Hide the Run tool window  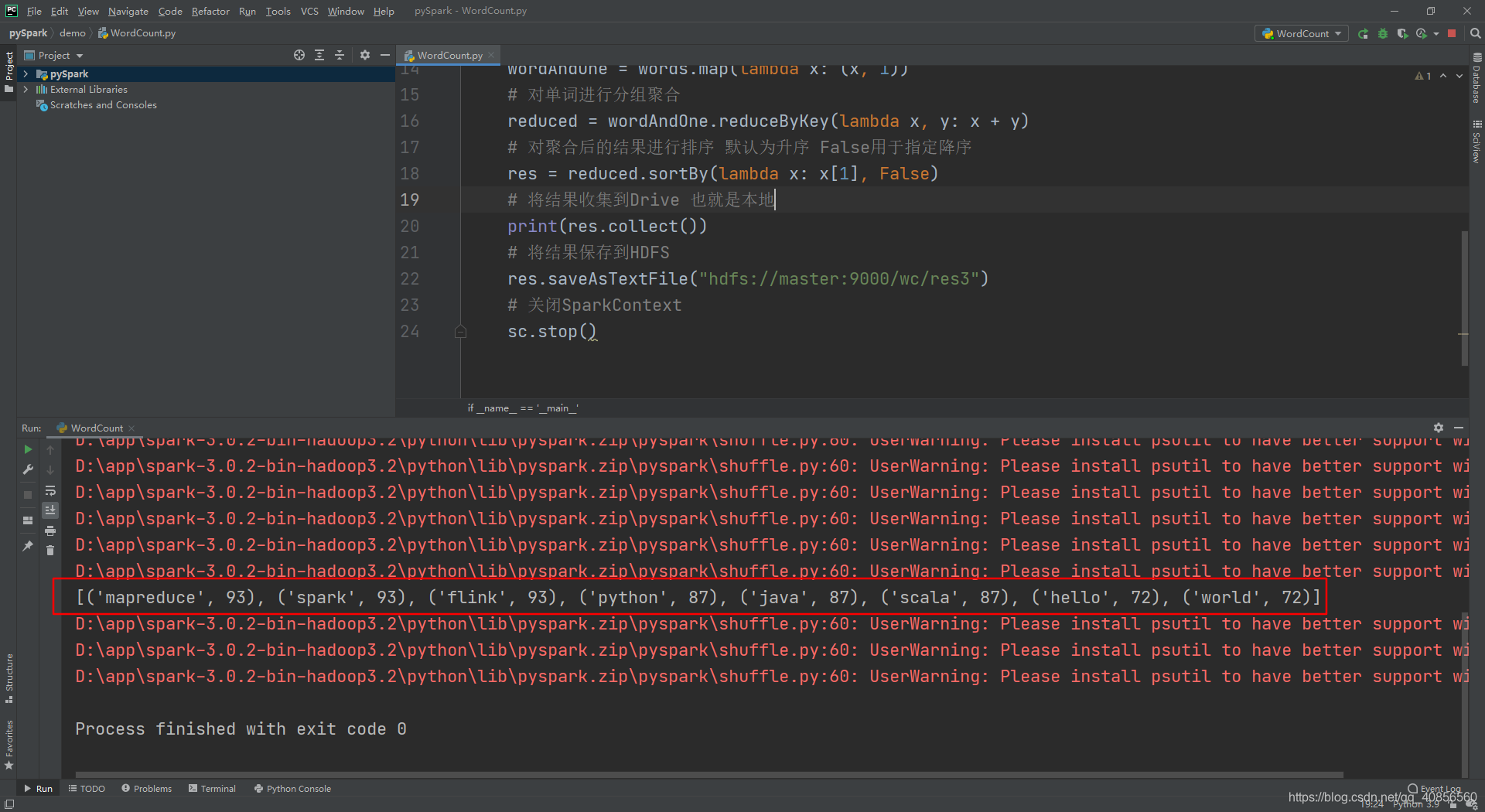point(1459,428)
